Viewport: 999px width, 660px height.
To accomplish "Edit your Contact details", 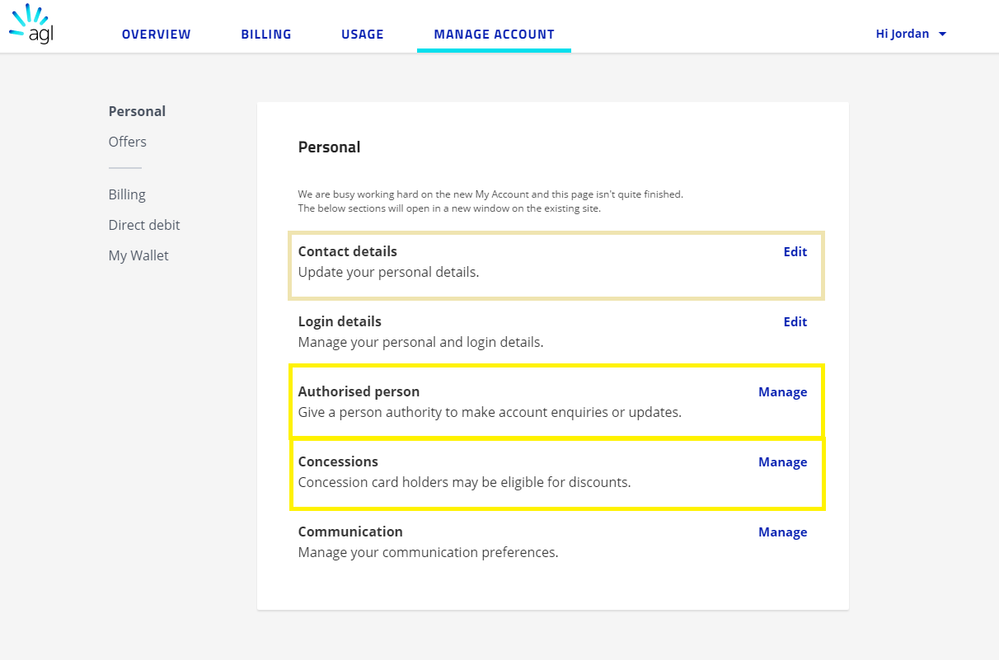I will tap(795, 251).
